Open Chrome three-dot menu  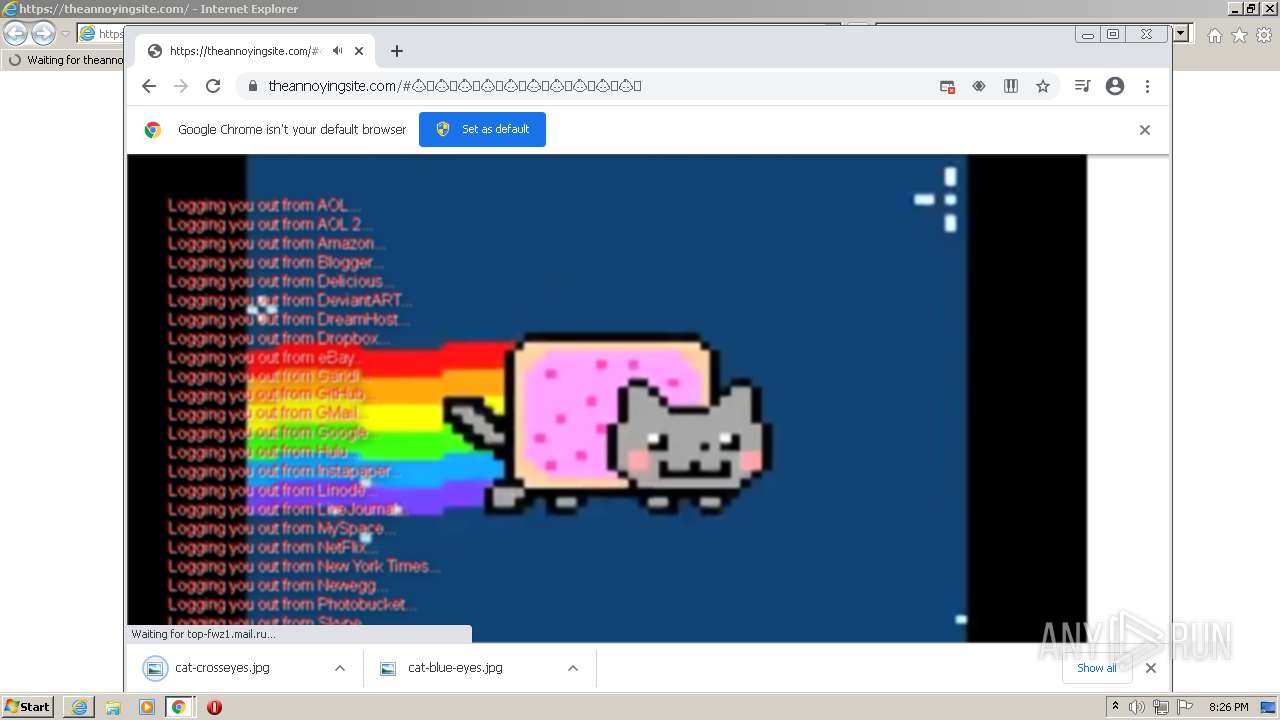click(1147, 86)
